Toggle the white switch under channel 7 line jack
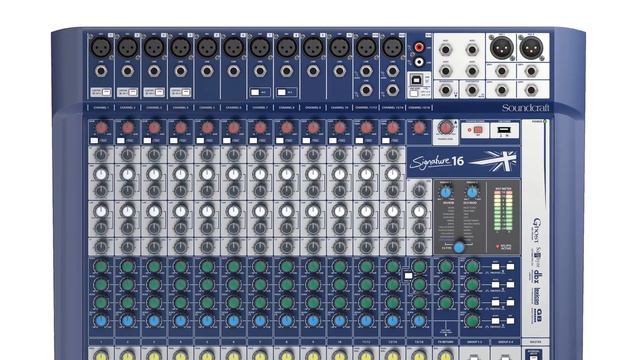This screenshot has width=640, height=360. click(255, 92)
